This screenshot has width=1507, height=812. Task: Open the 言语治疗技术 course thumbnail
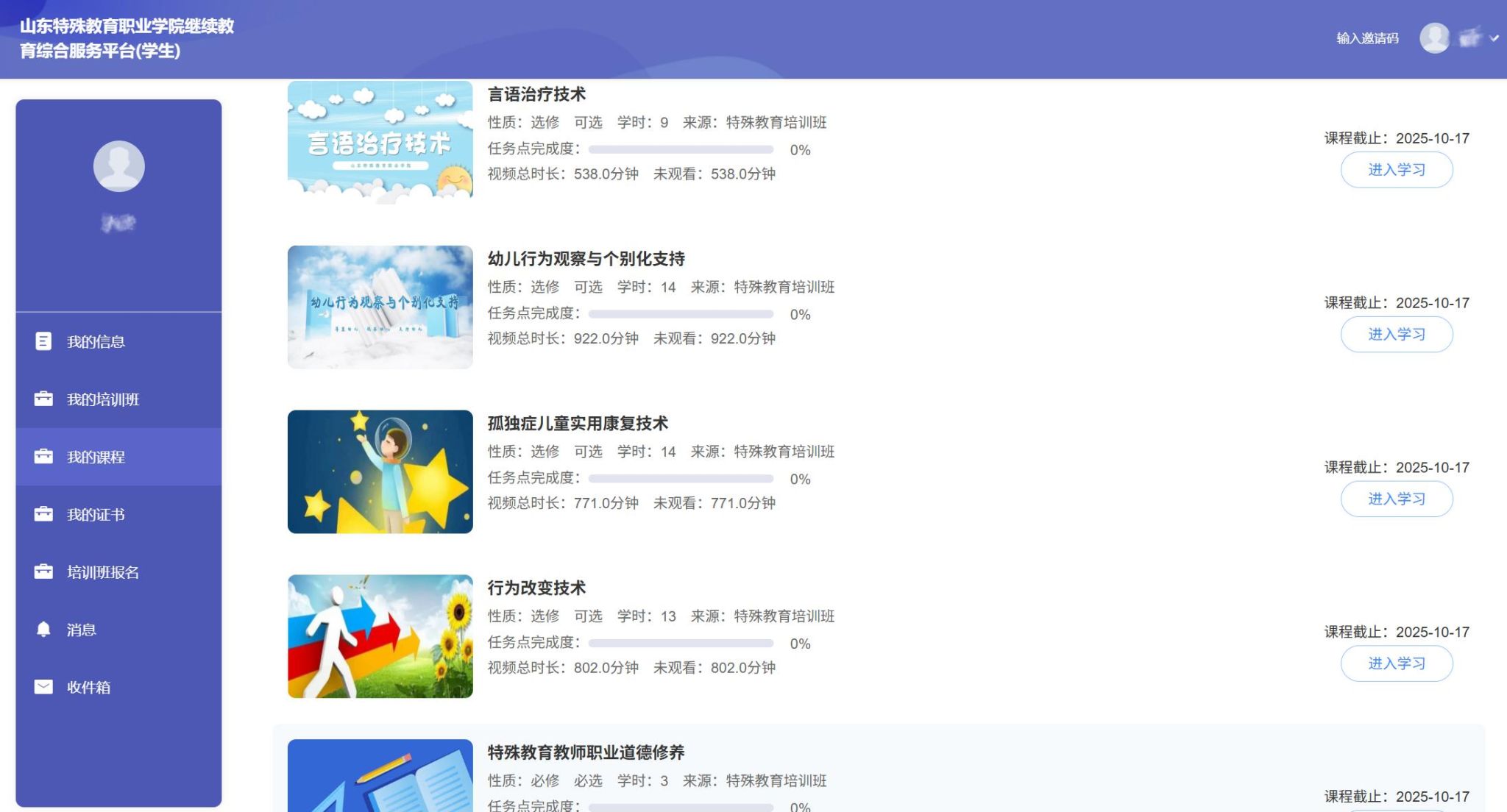click(x=380, y=141)
